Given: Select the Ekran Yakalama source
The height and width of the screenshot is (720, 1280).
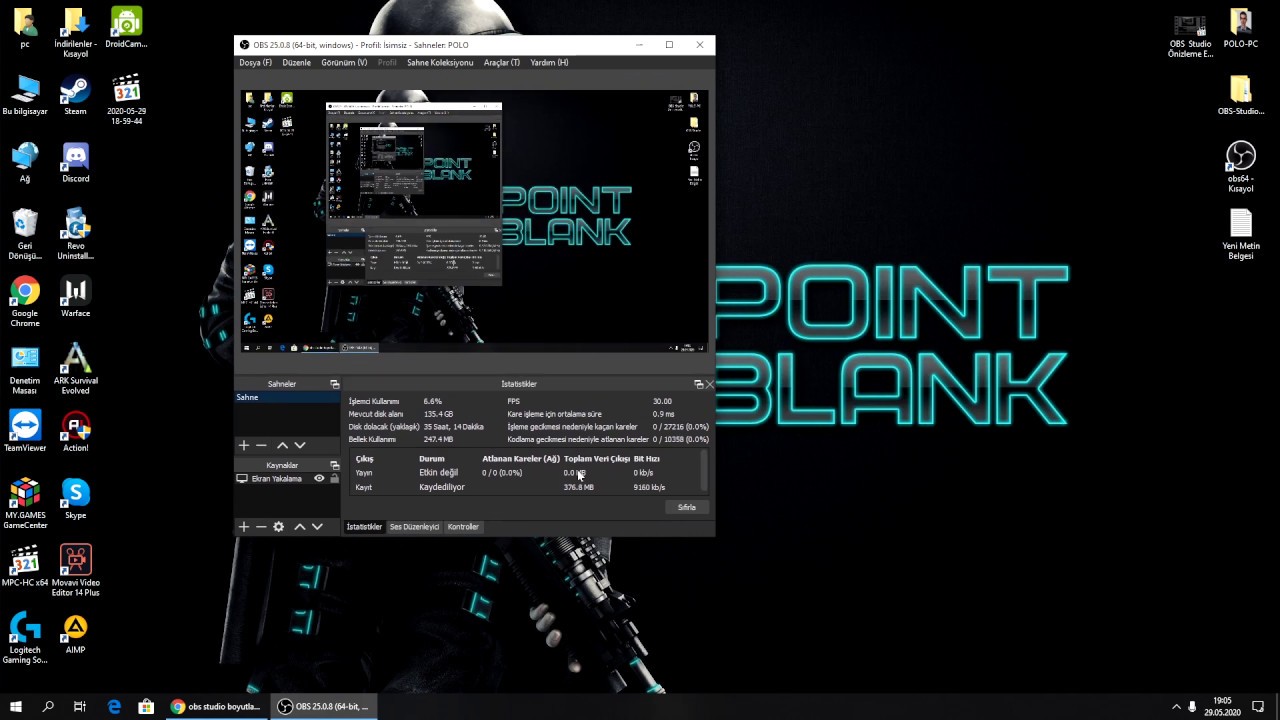Looking at the screenshot, I should click(x=275, y=479).
